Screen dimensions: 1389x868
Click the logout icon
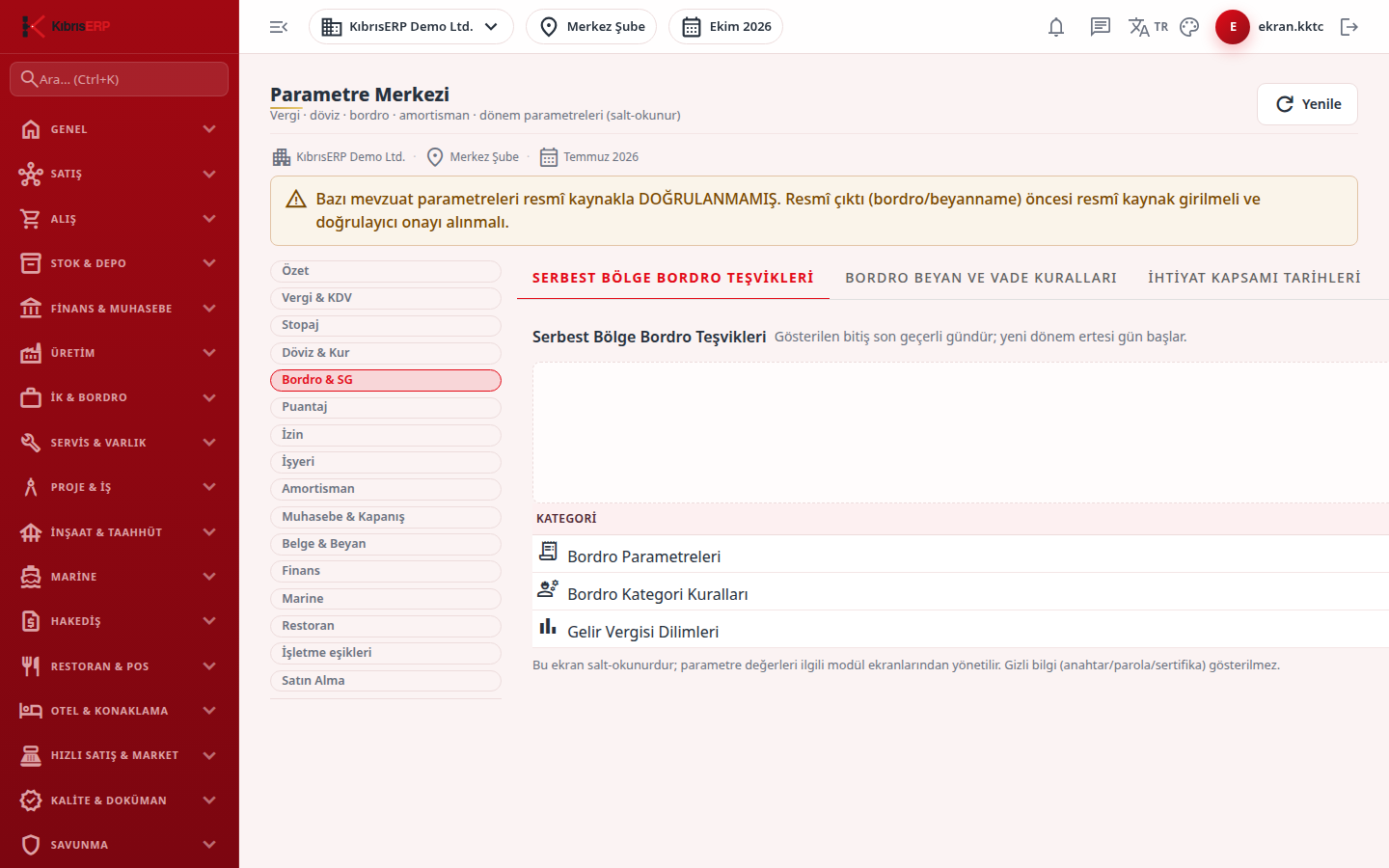1349,27
